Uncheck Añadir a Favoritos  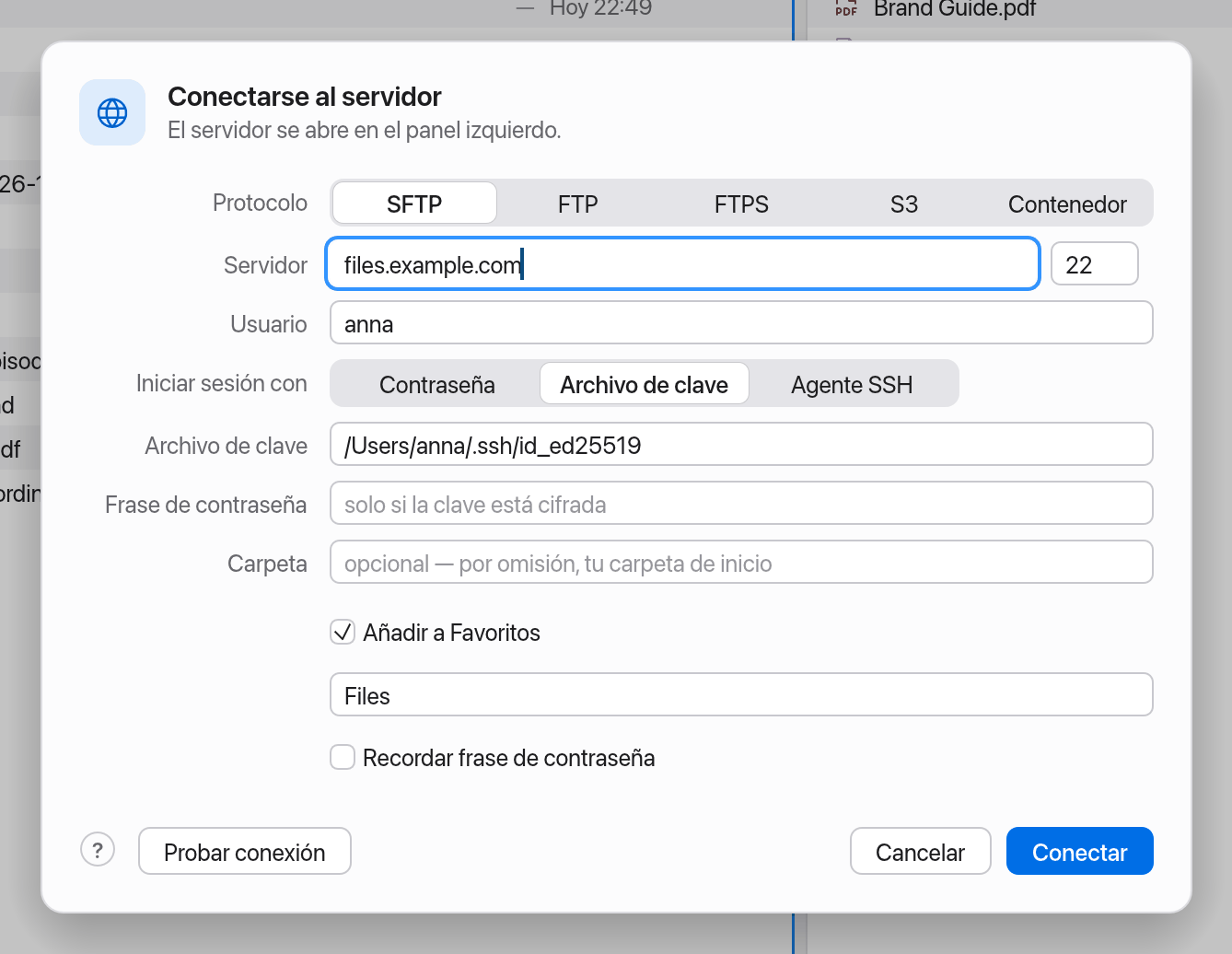[343, 632]
